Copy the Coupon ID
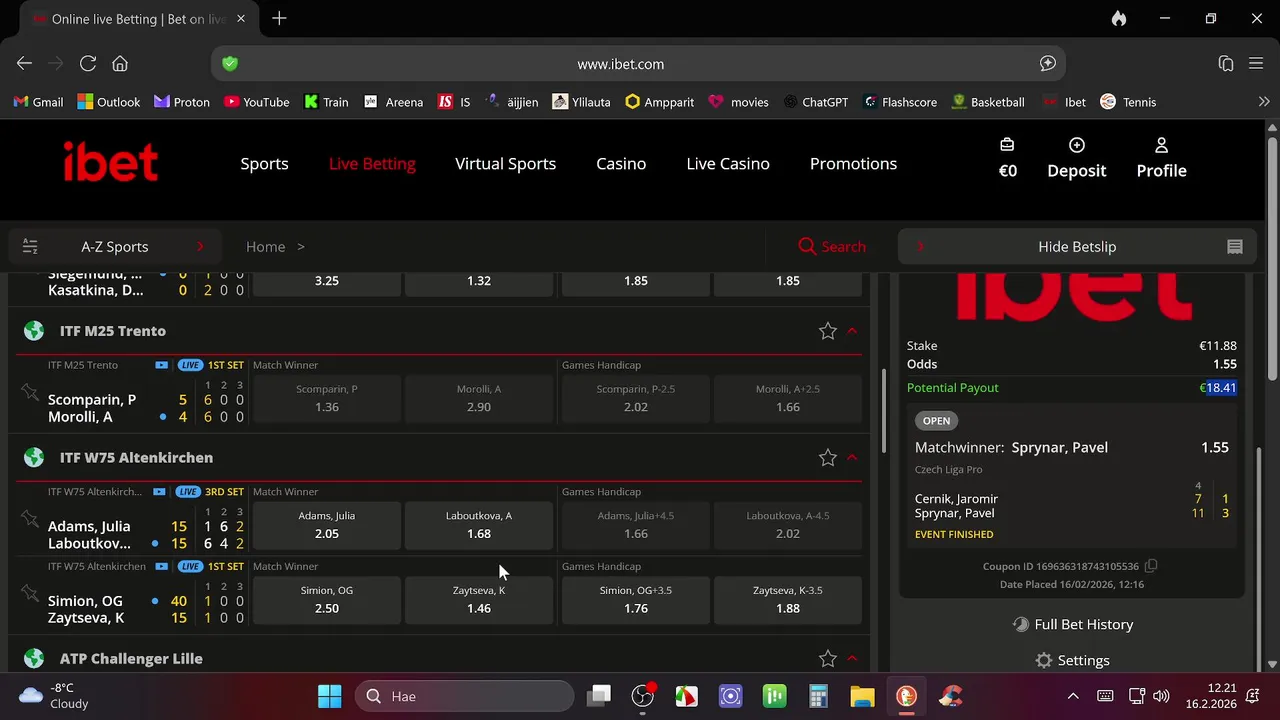 (x=1151, y=566)
